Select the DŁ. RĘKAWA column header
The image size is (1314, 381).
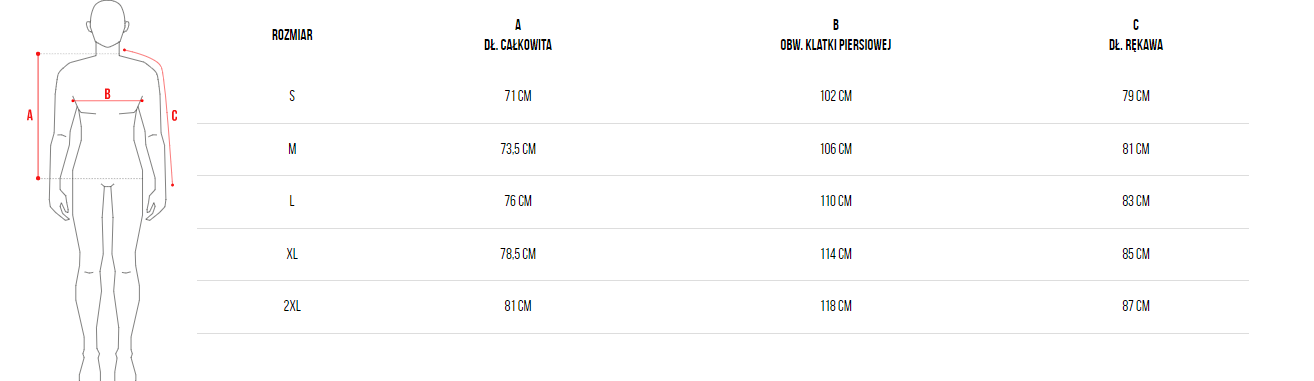[1136, 34]
